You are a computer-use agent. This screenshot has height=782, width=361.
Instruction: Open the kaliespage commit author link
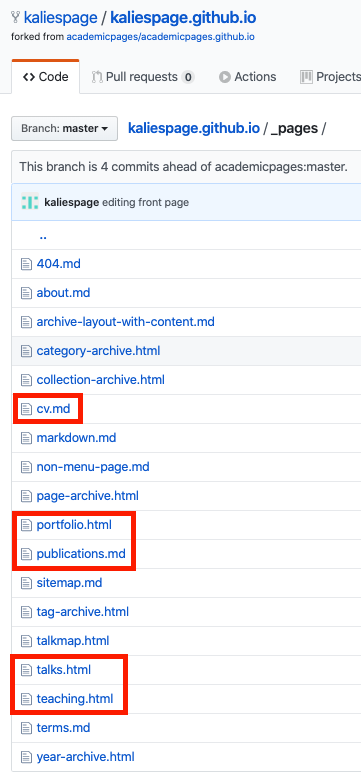71,202
